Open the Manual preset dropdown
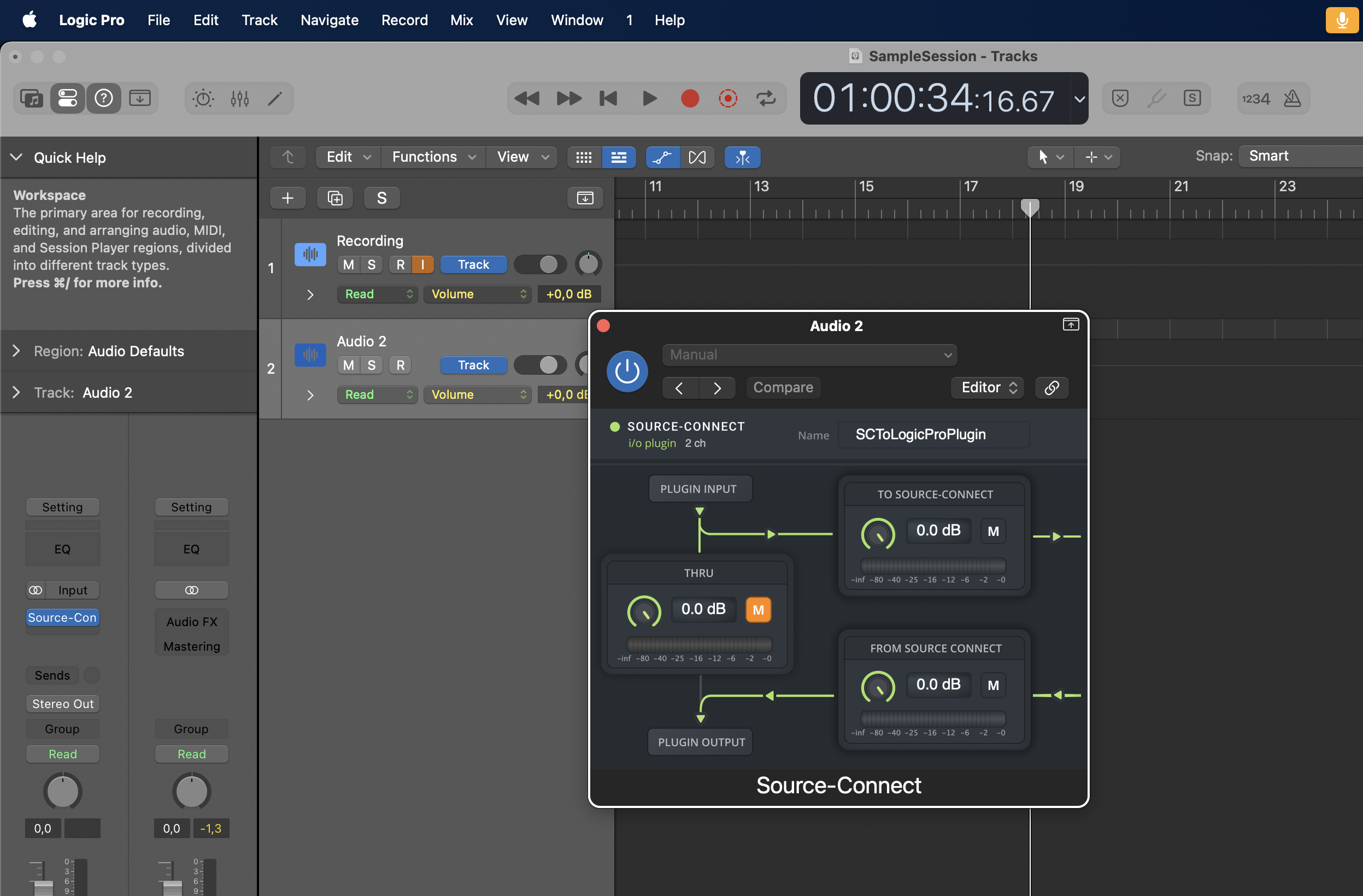 pos(809,355)
